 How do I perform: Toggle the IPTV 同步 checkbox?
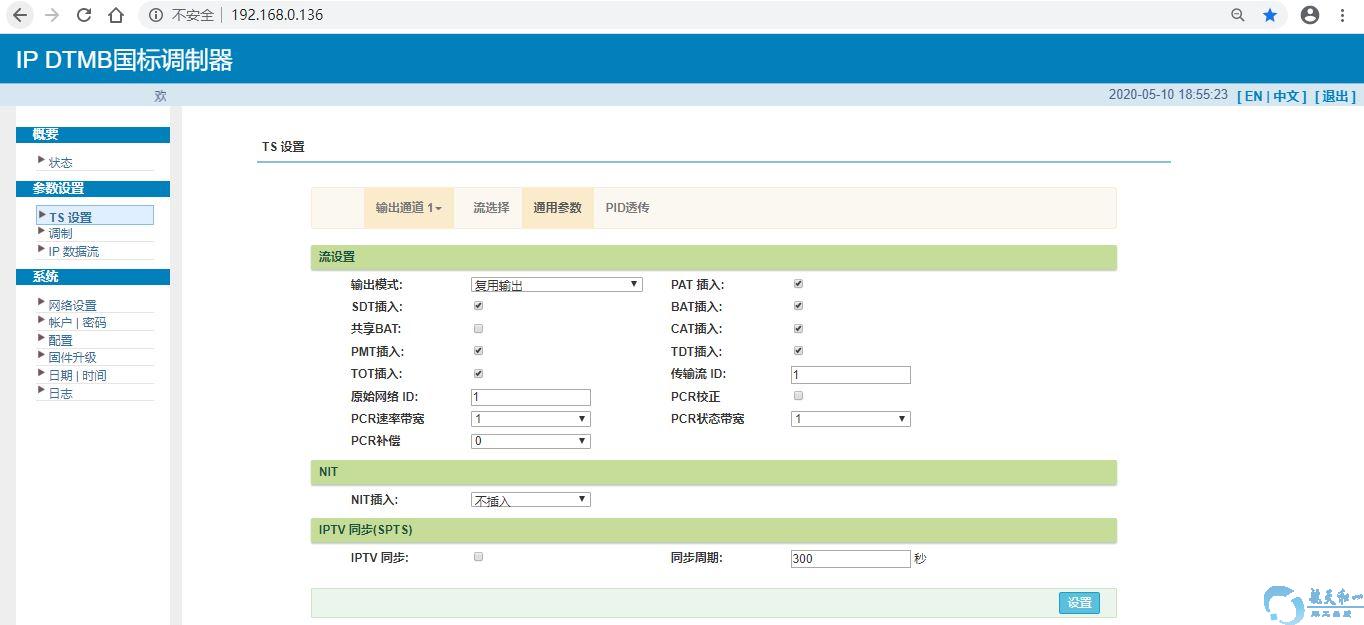tap(478, 557)
